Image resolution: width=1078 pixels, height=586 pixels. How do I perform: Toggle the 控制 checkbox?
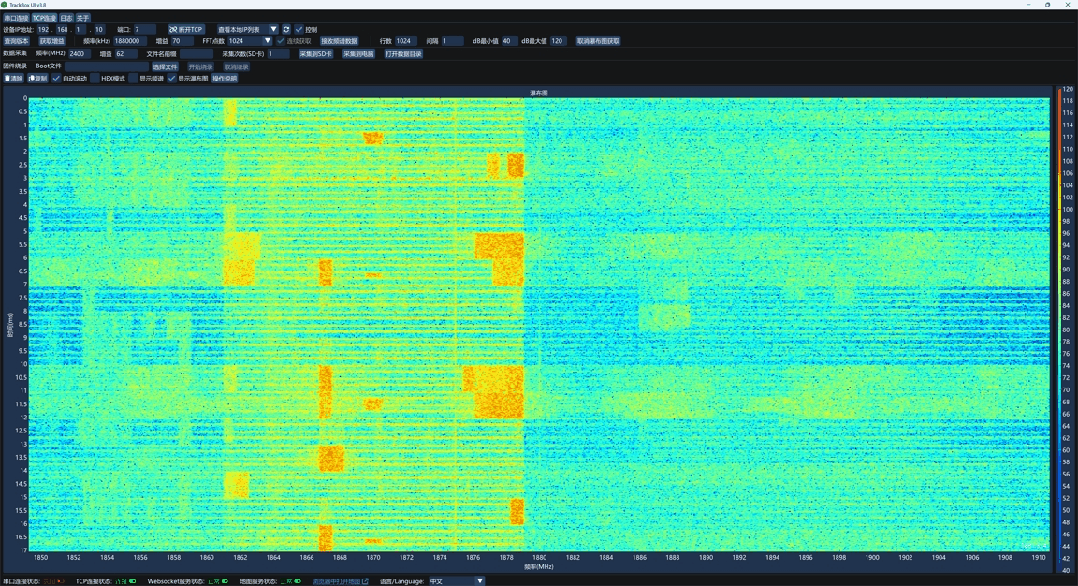point(299,30)
